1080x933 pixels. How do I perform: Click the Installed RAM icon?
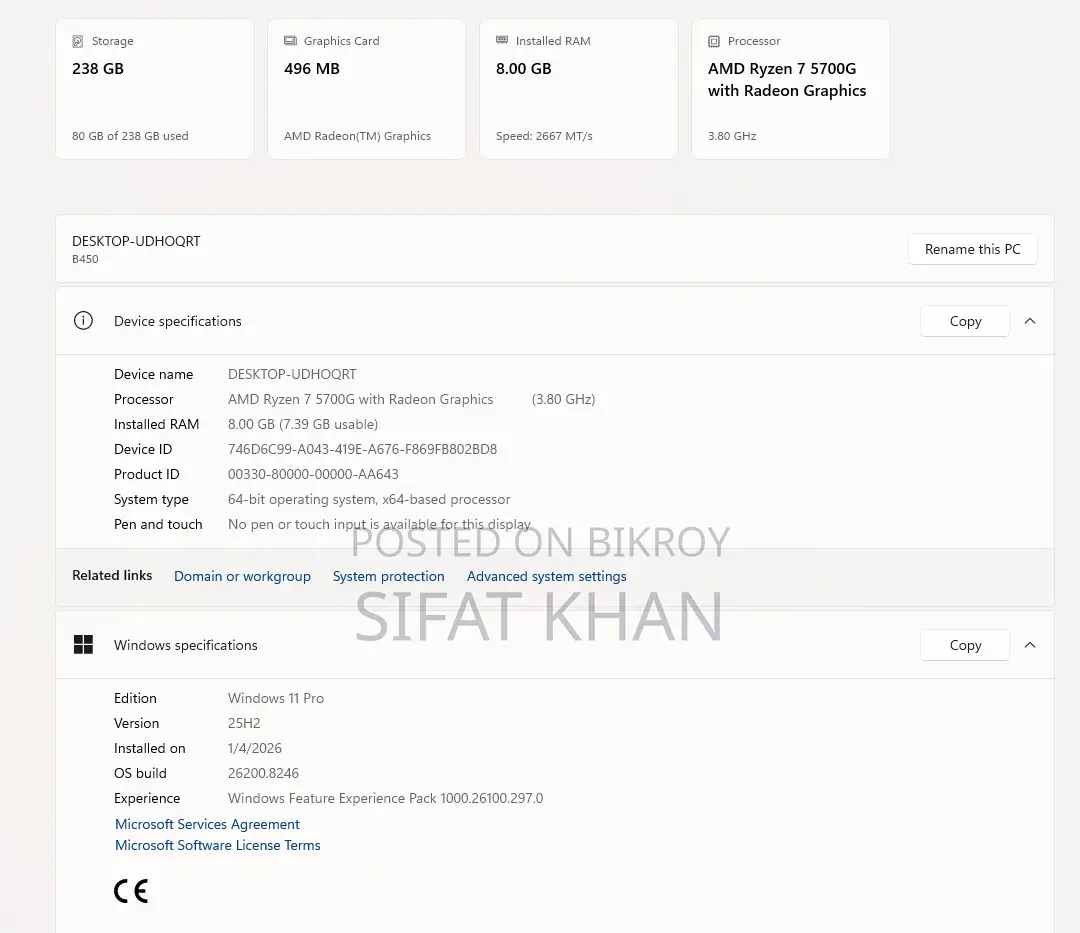(x=502, y=40)
